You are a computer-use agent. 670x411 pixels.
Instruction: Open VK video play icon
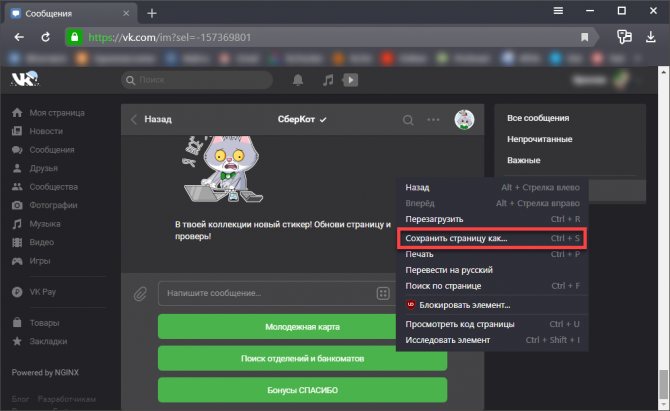pyautogui.click(x=350, y=80)
